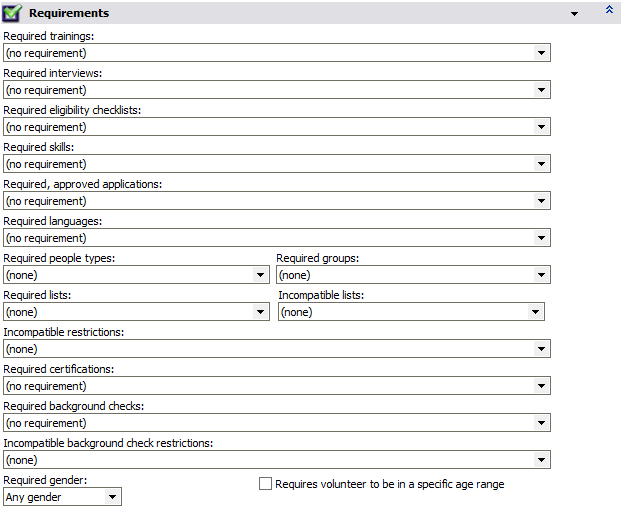
Task: Open the Required groups dropdown
Action: pos(541,275)
